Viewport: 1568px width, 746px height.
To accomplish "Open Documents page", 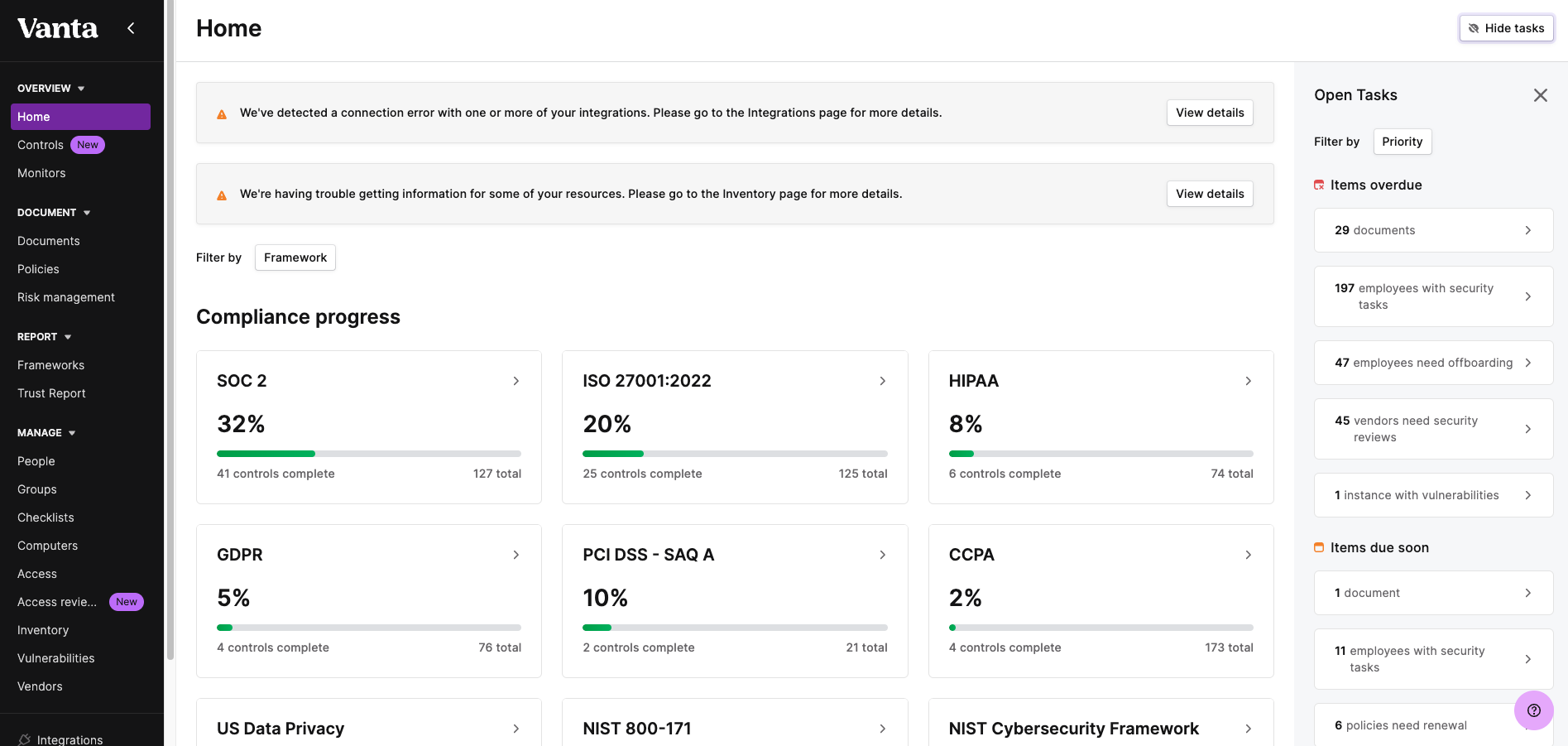I will (x=49, y=241).
